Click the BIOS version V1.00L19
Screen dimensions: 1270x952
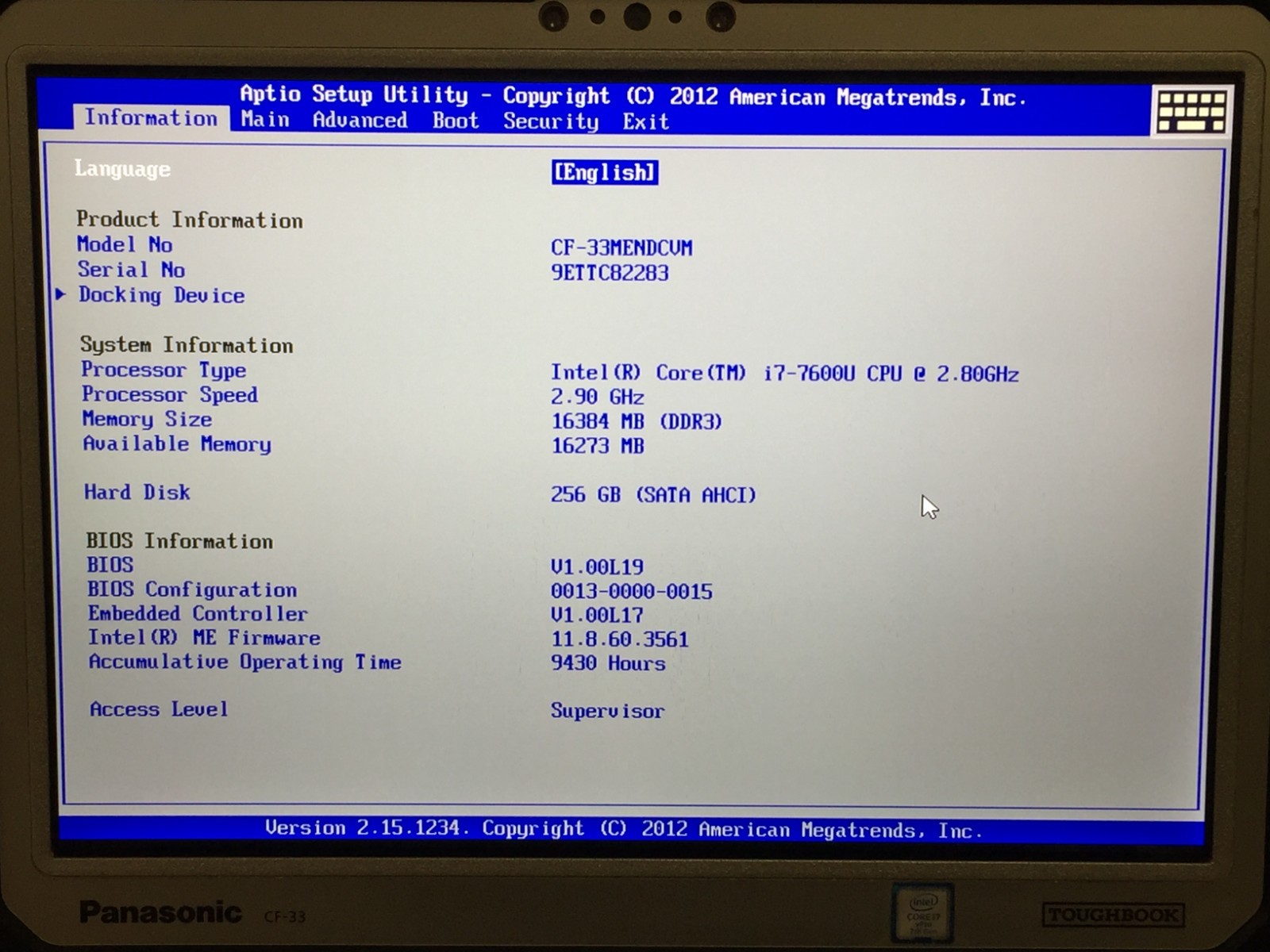point(597,566)
